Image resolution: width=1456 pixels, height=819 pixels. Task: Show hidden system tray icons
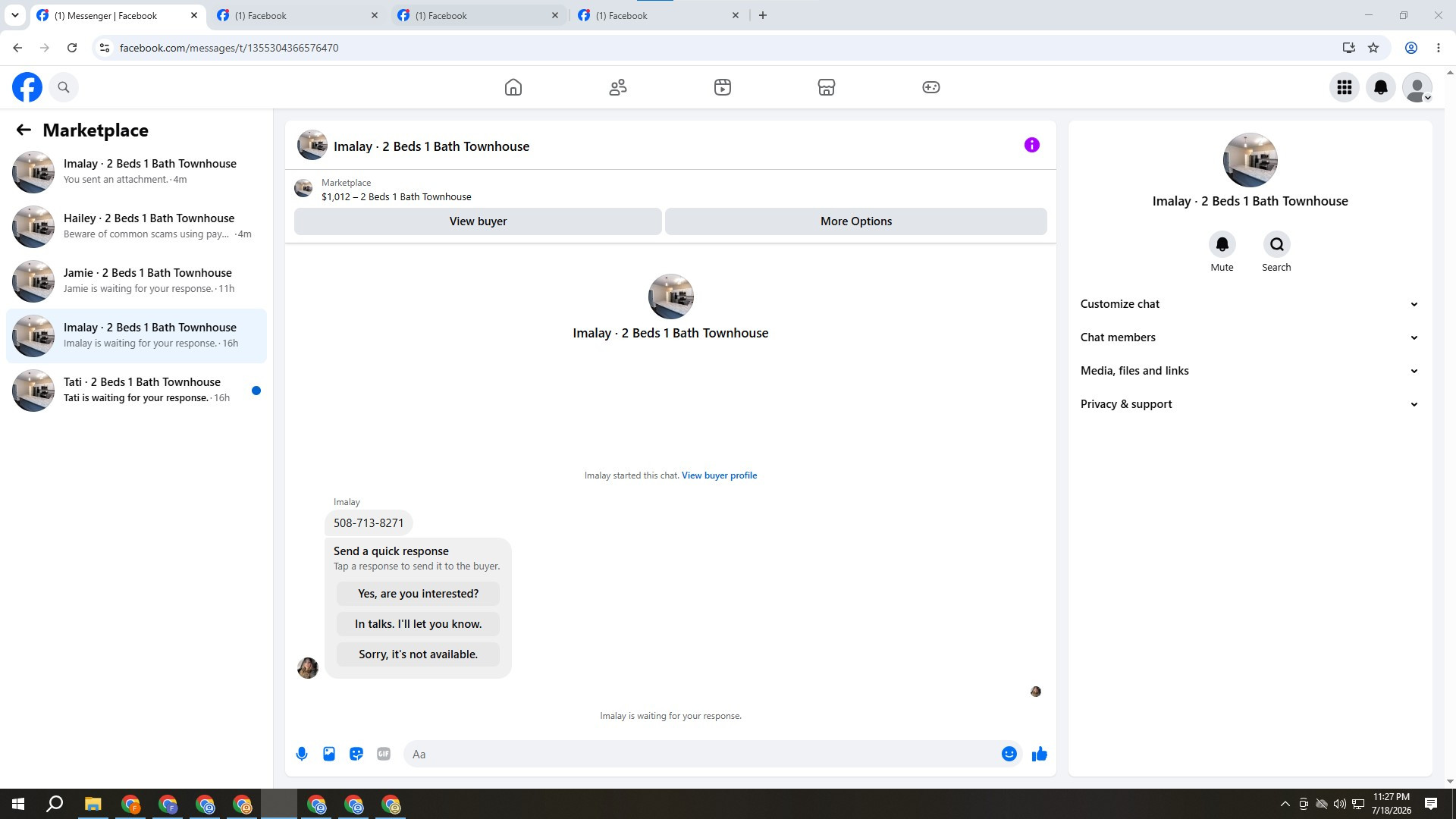(1285, 804)
